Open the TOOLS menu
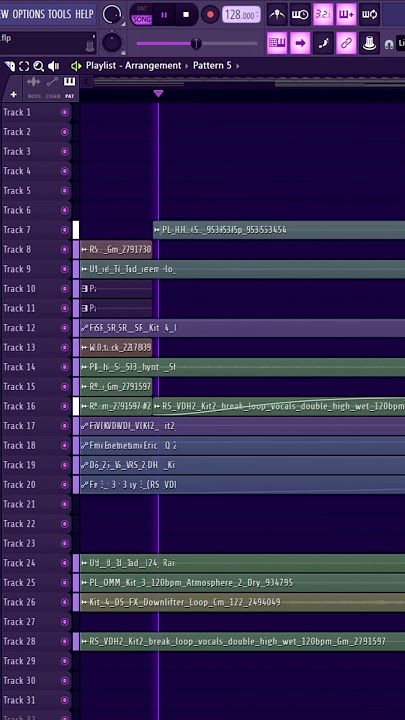 [60, 14]
